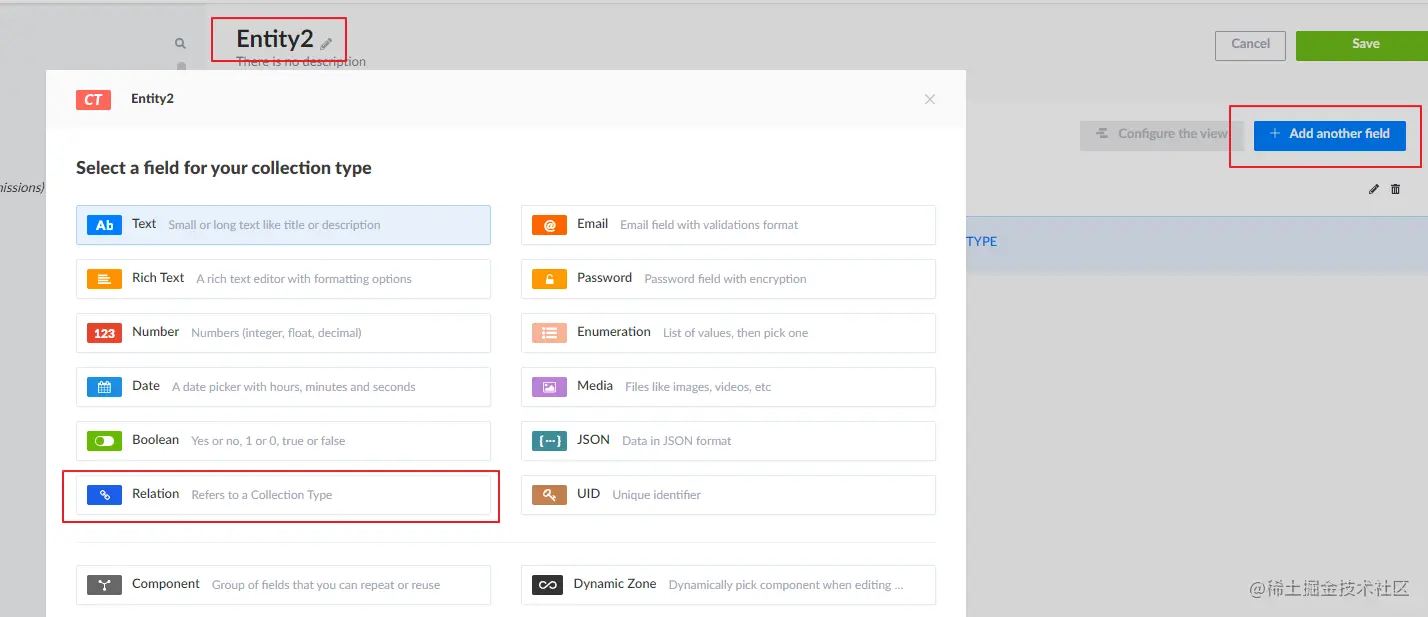The height and width of the screenshot is (617, 1428).
Task: Click 'Password field with encryption' description
Action: click(x=725, y=279)
